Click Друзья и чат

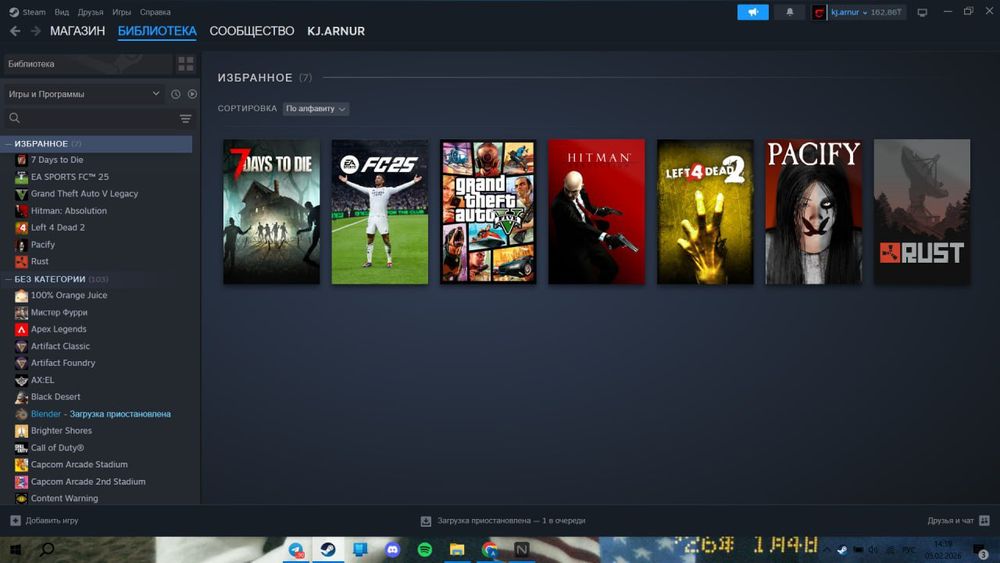coord(950,520)
